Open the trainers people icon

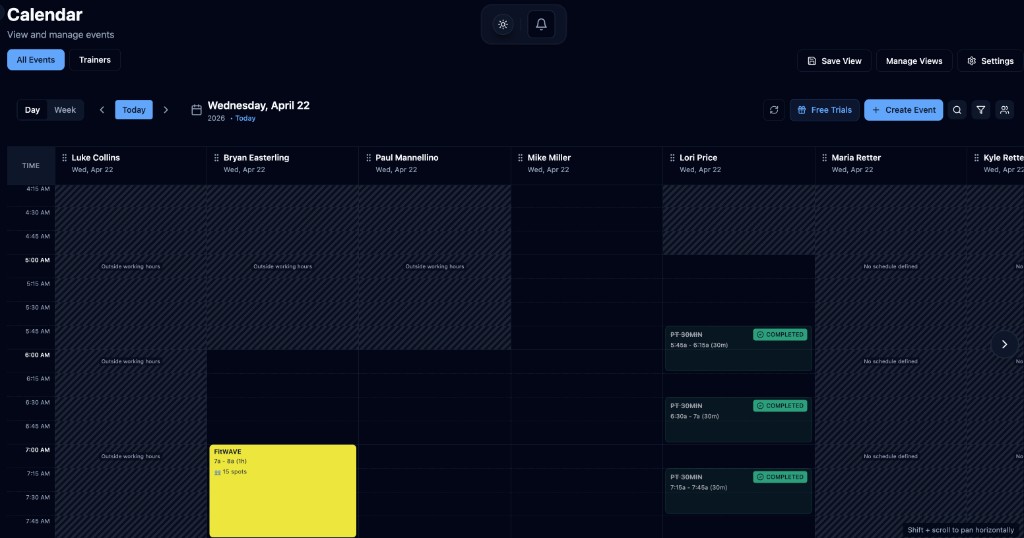(1004, 110)
